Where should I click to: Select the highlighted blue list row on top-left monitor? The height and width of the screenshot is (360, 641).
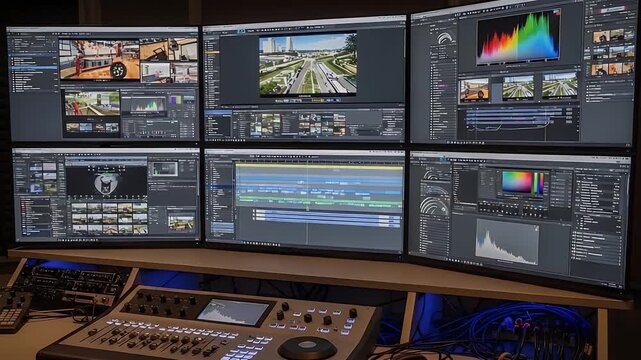click(34, 67)
